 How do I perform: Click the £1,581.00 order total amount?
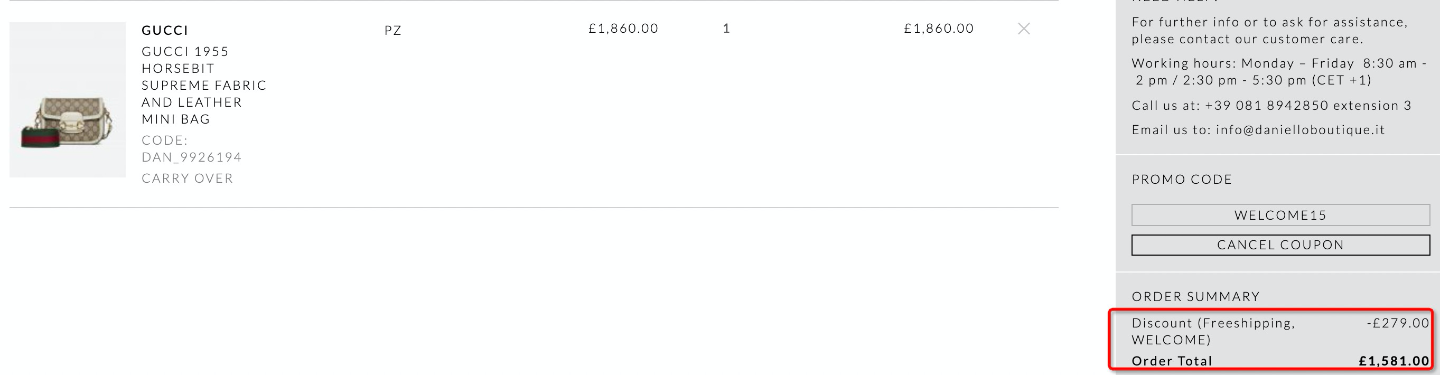coord(1394,361)
